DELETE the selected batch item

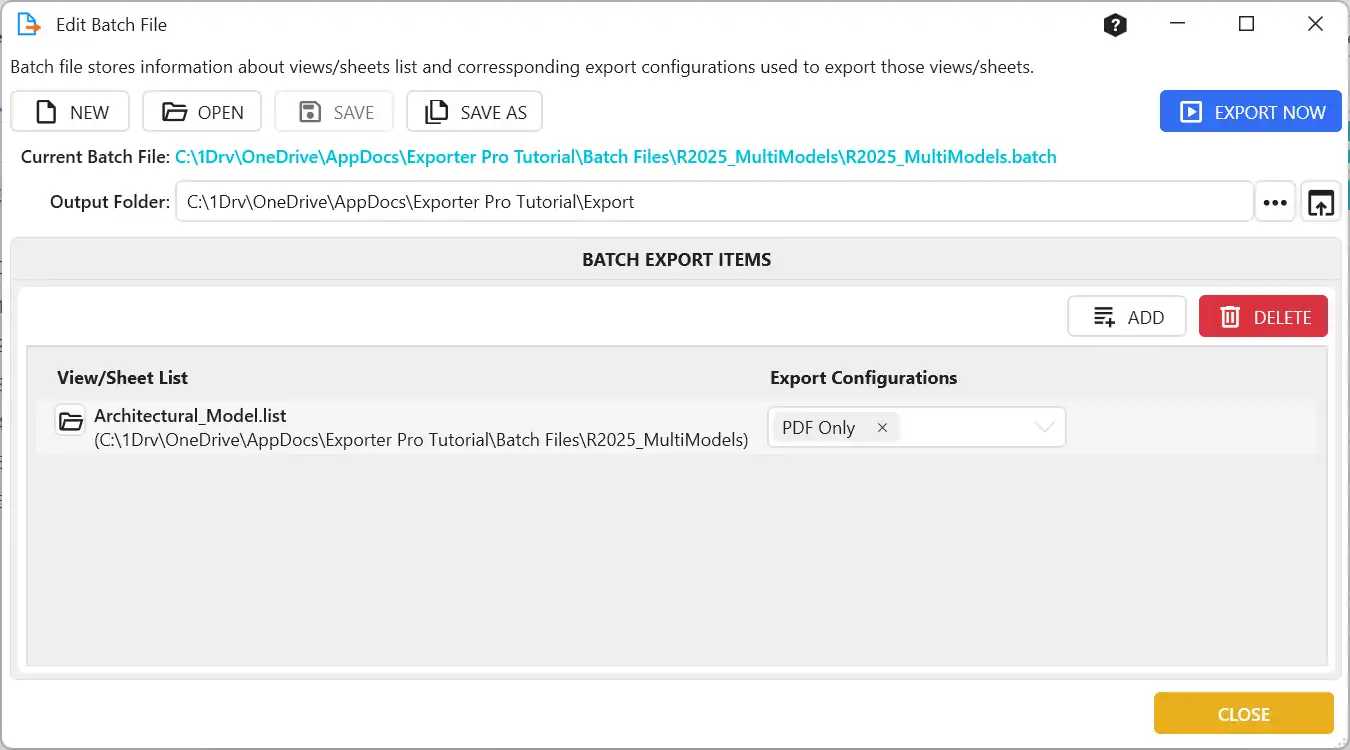tap(1264, 316)
